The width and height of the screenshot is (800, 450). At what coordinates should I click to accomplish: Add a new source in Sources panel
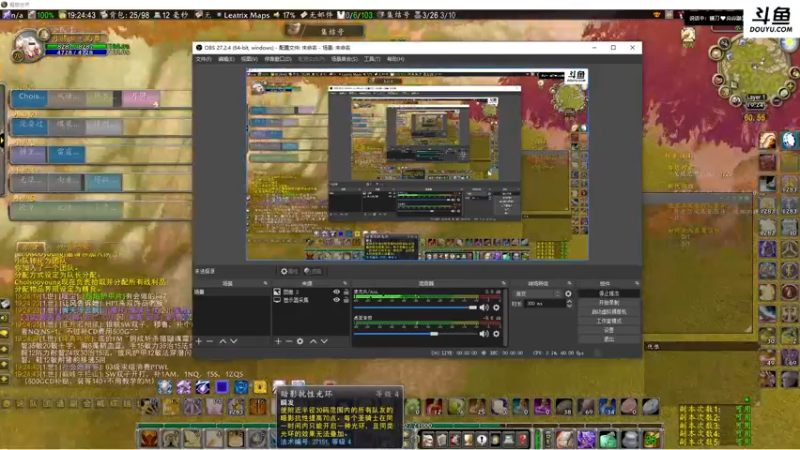(x=278, y=341)
